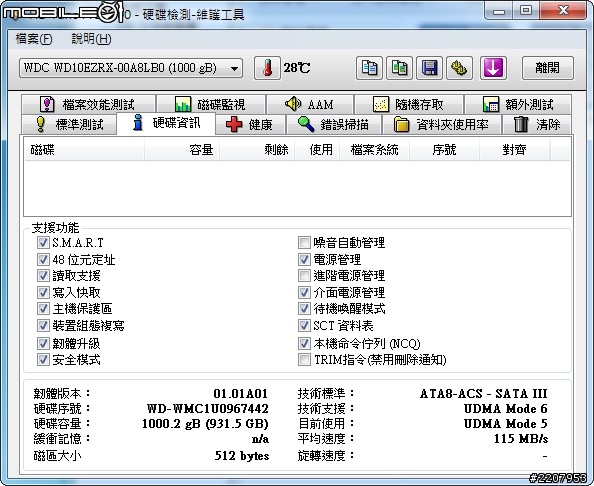
Task: Click the UDMA Mode 5 value
Action: [506, 423]
